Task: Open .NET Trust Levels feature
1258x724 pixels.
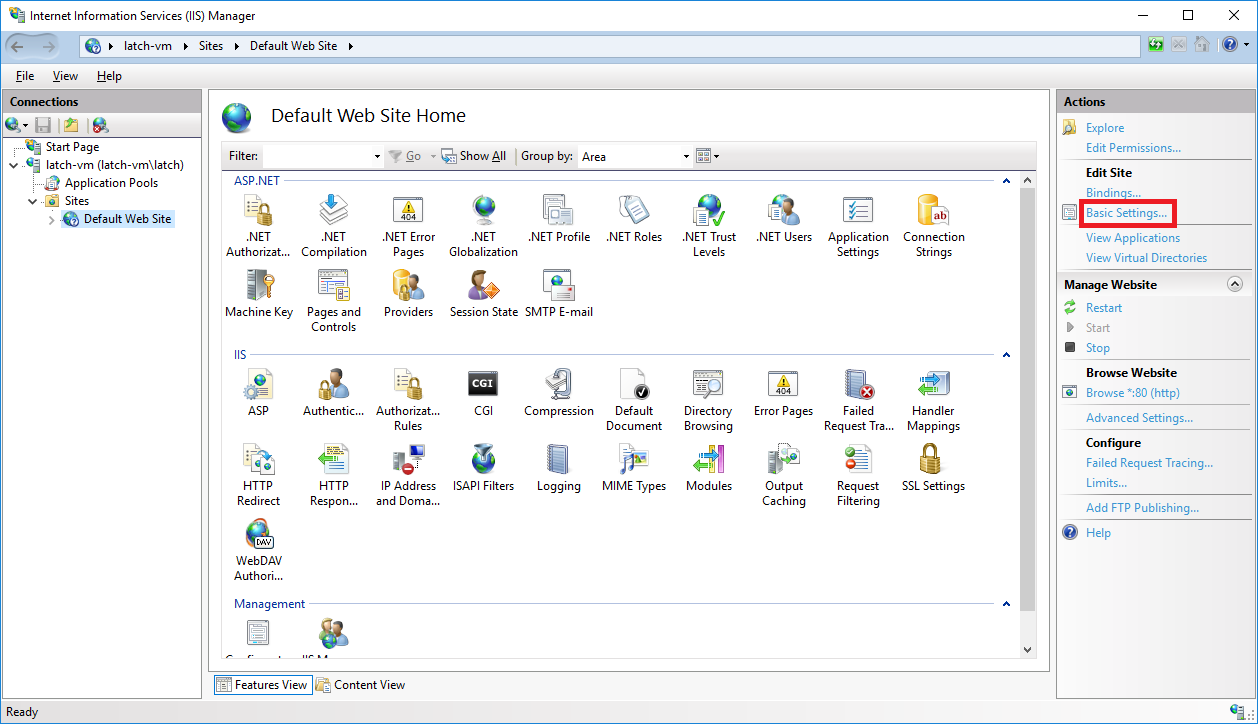Action: click(x=708, y=226)
